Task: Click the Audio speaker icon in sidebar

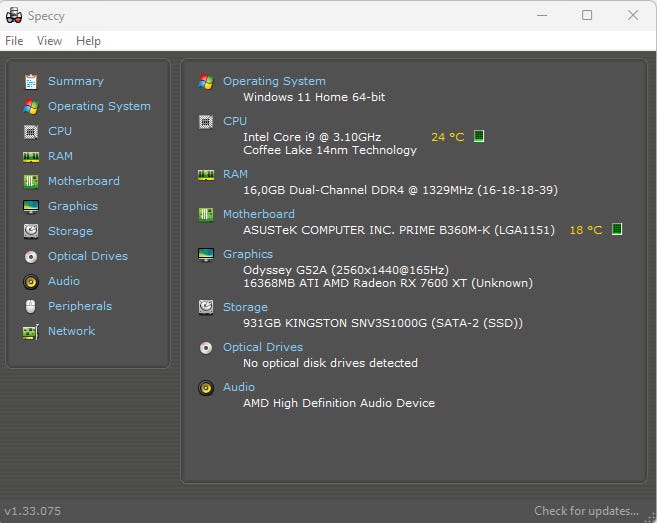Action: [30, 281]
